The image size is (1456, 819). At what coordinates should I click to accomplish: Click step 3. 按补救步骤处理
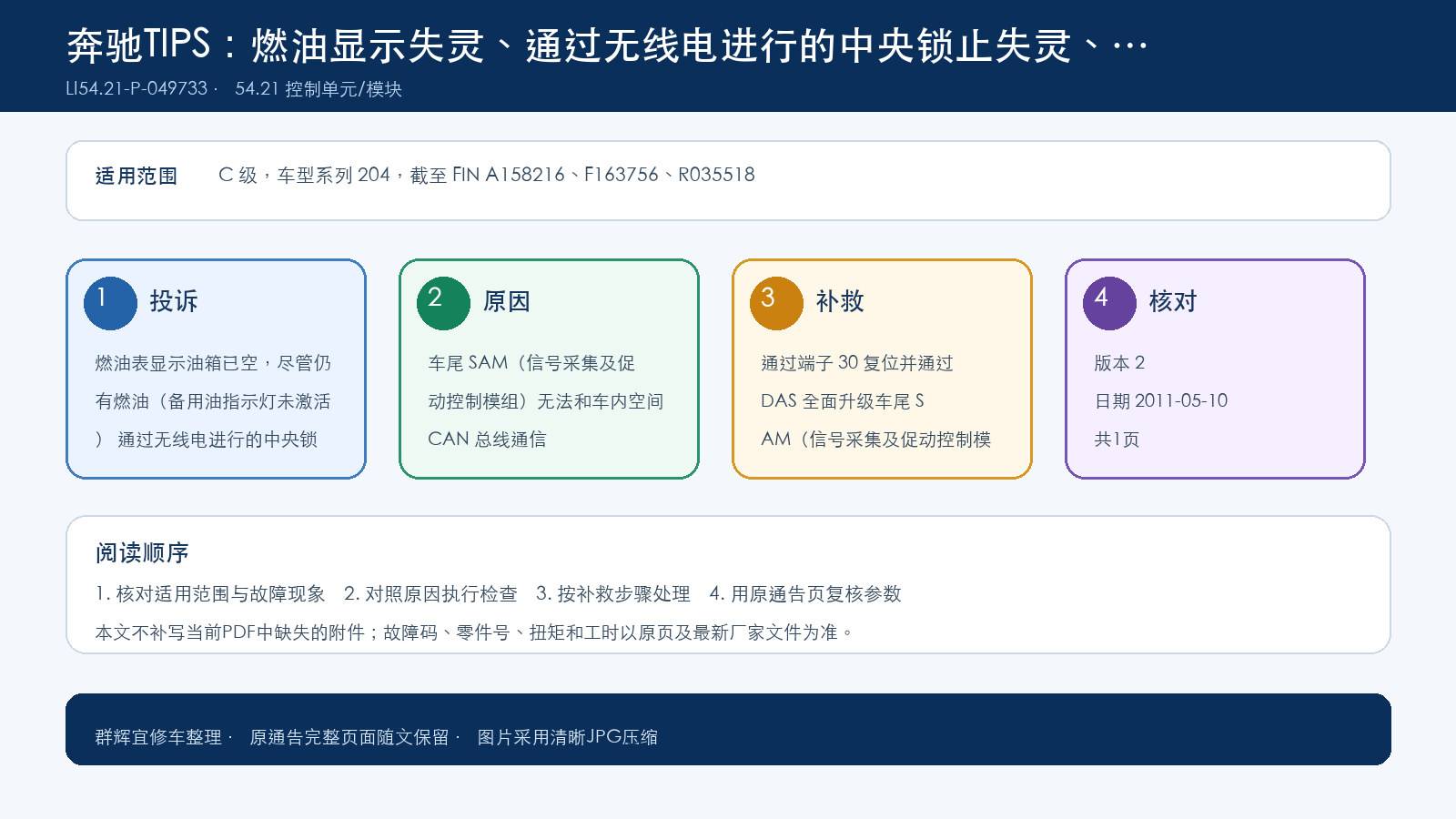613,594
